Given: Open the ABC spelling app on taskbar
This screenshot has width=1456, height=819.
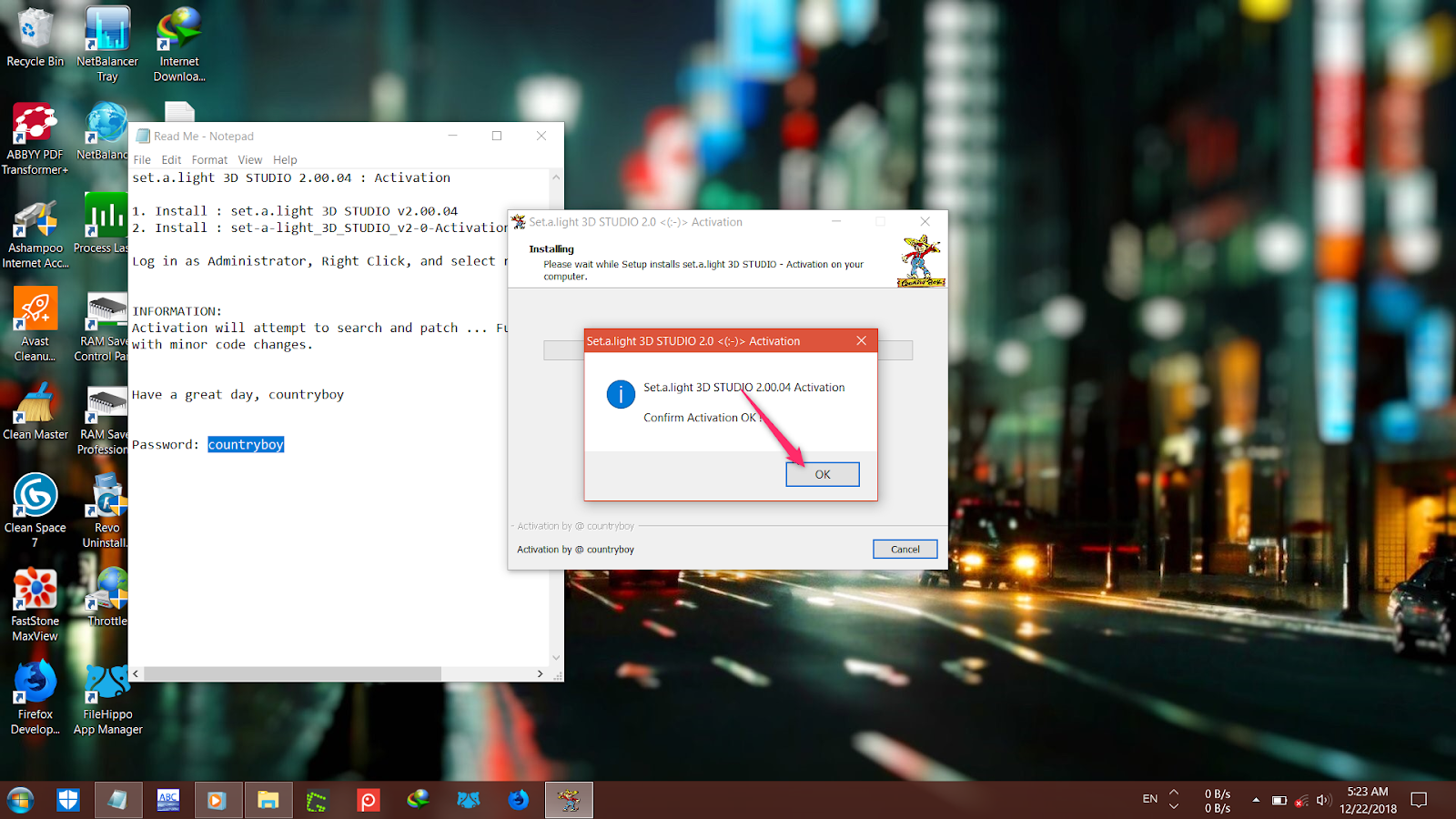Looking at the screenshot, I should (x=168, y=800).
